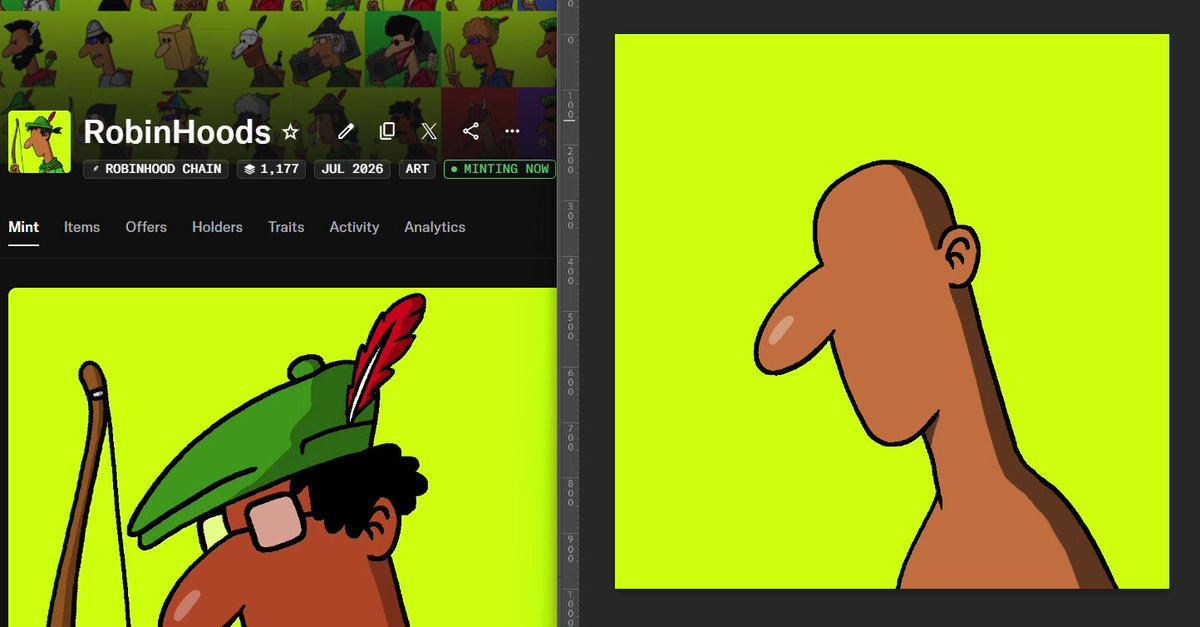The height and width of the screenshot is (627, 1200).
Task: Click the pencil edit icon
Action: click(346, 131)
